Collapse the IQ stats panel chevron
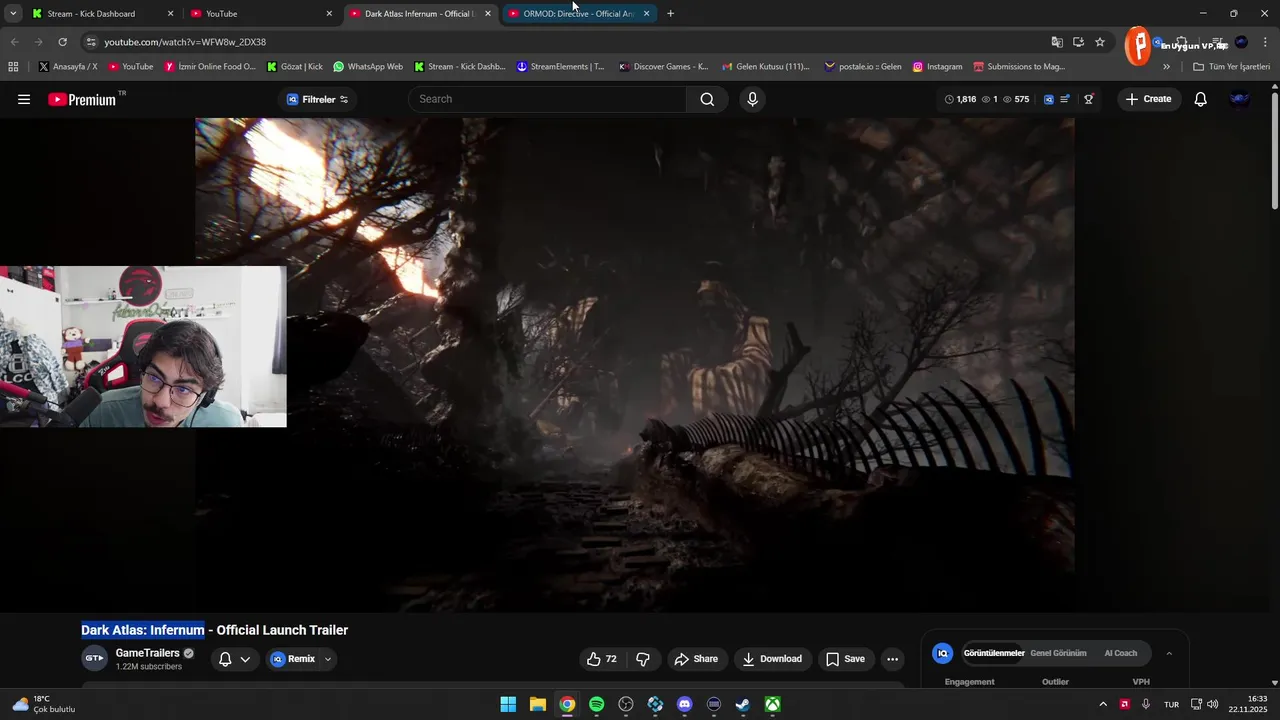This screenshot has width=1280, height=720. [1169, 653]
